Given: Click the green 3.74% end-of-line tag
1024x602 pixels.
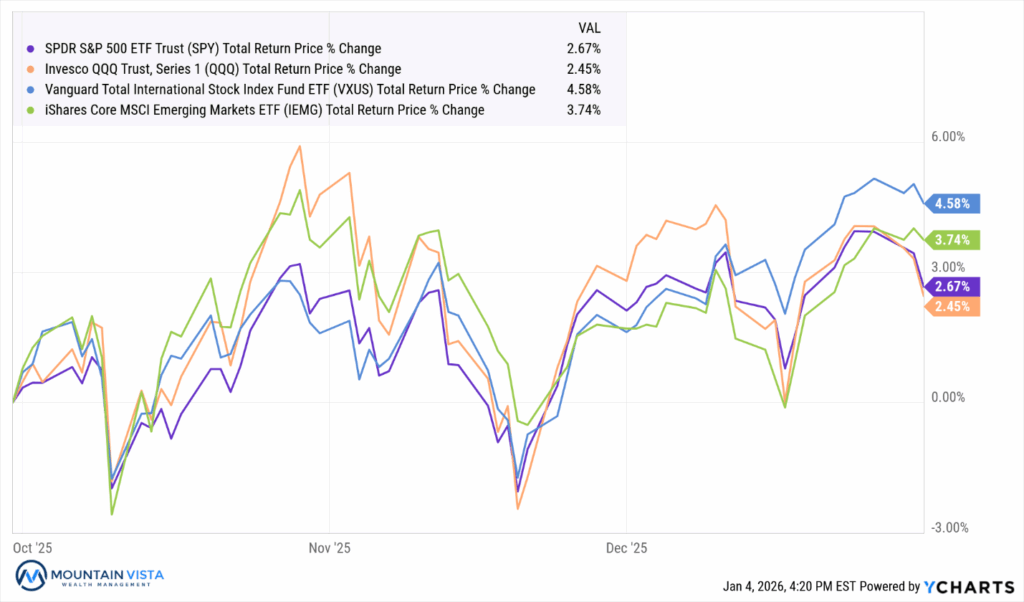Looking at the screenshot, I should tap(955, 240).
